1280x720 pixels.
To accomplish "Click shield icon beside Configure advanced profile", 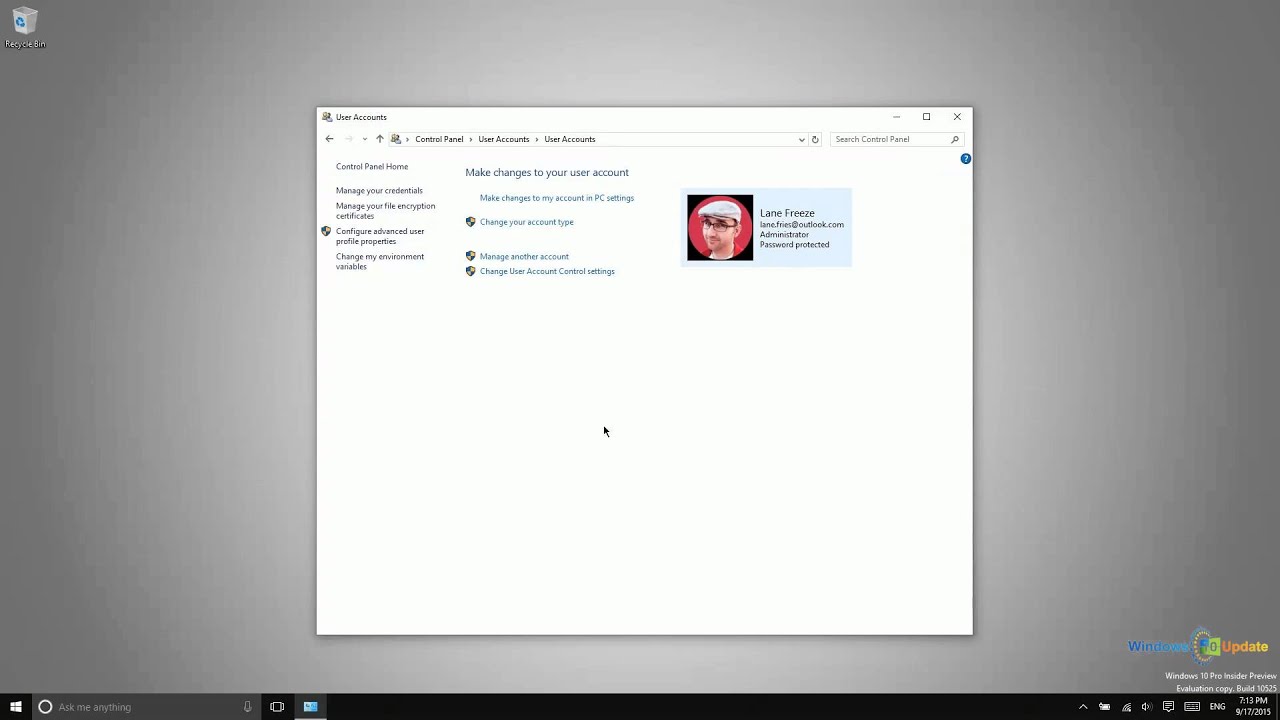I will 326,231.
